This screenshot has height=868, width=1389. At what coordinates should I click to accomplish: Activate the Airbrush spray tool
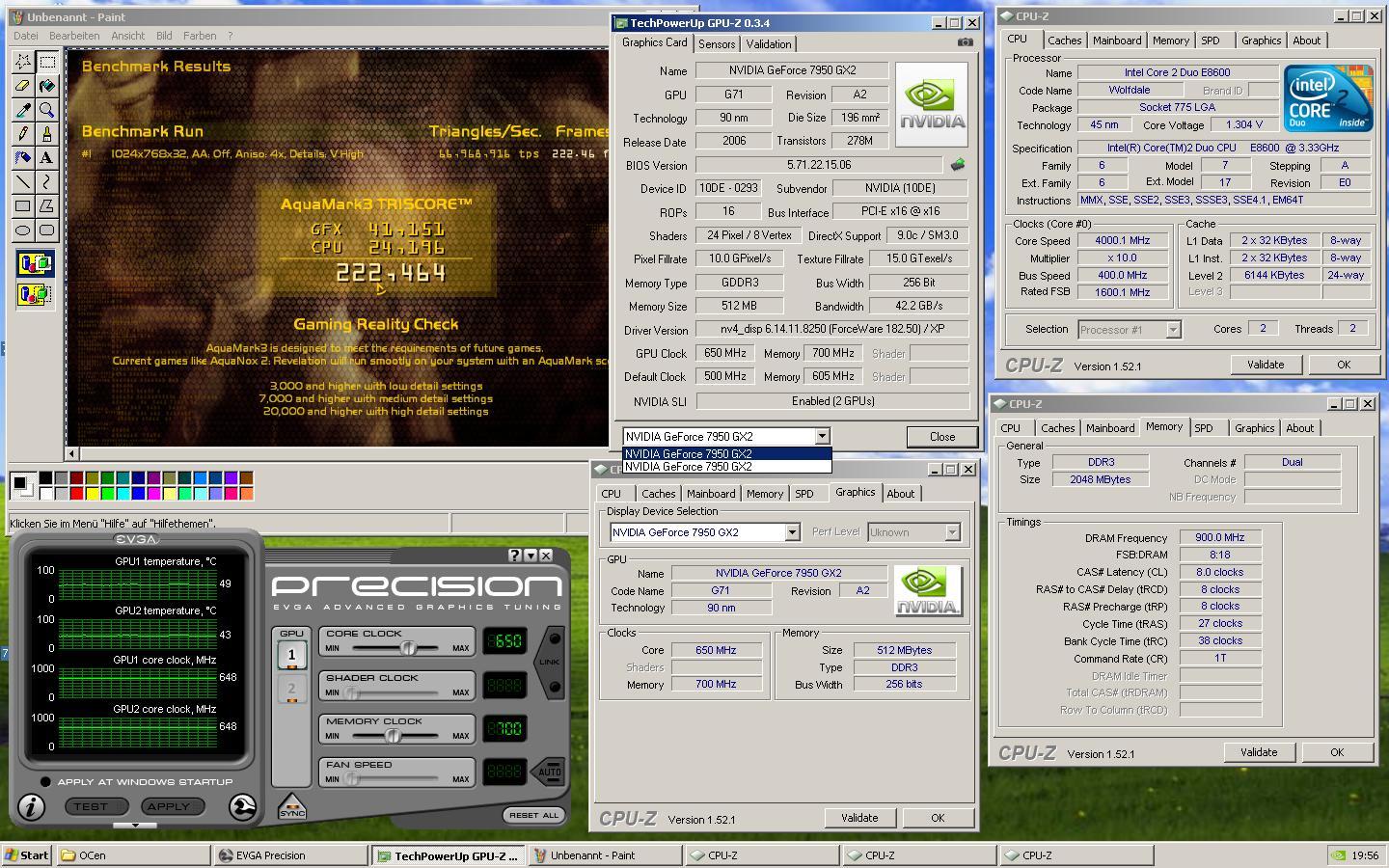tap(22, 158)
